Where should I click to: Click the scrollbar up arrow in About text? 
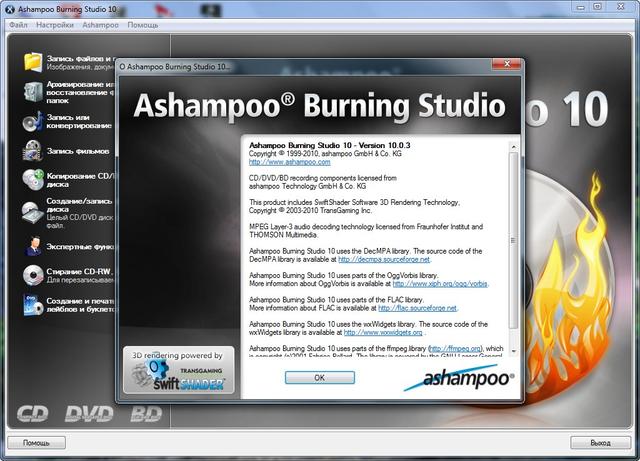[513, 147]
